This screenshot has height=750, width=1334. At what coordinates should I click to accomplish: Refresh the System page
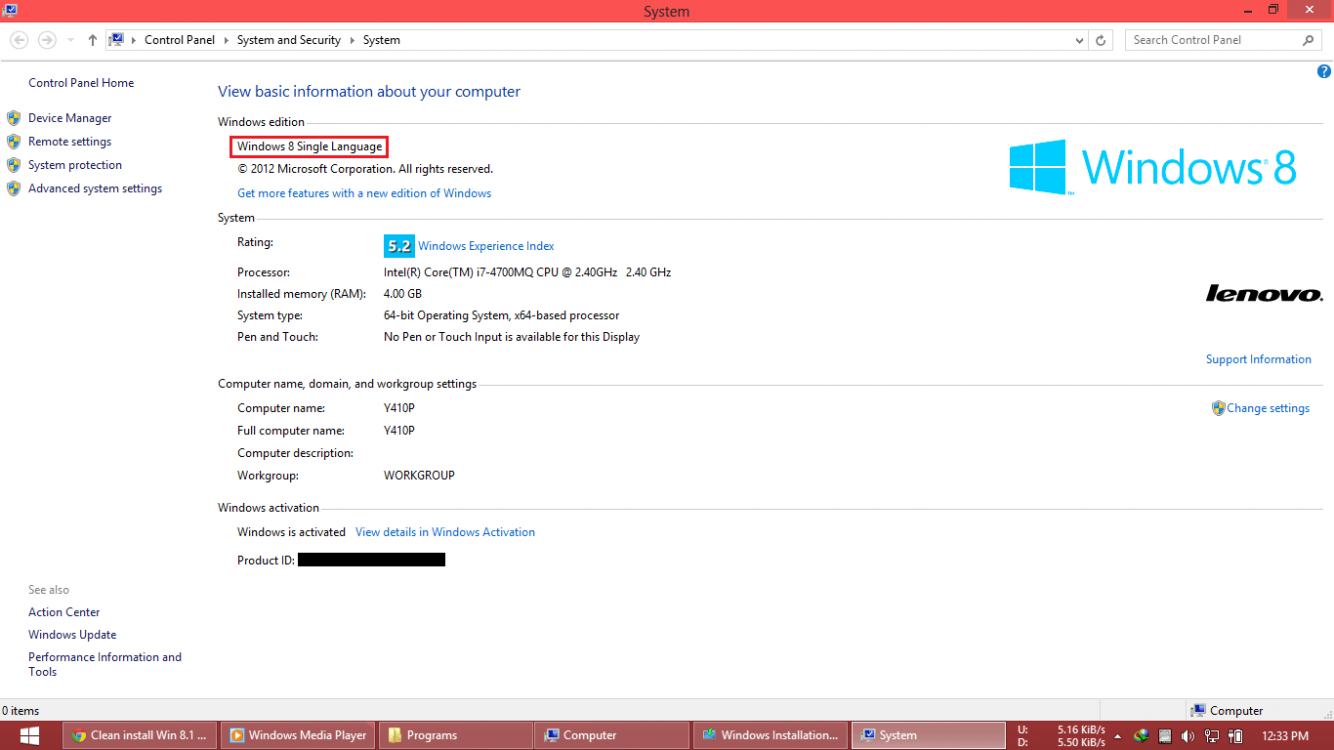coord(1101,40)
